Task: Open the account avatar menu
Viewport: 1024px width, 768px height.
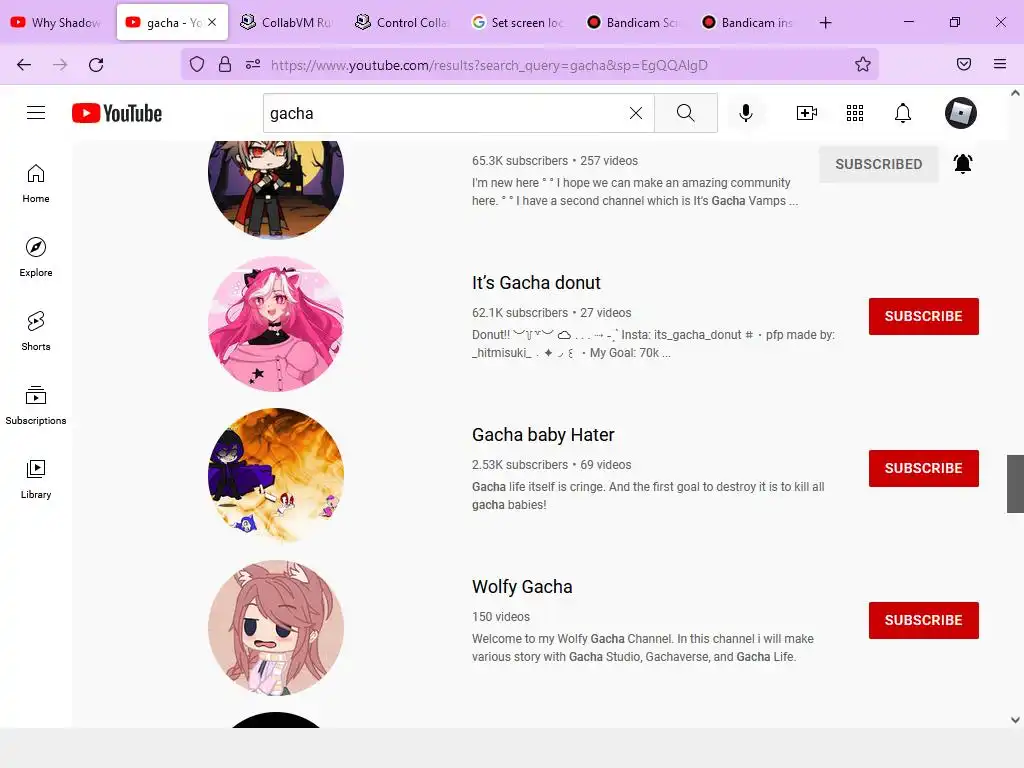Action: pos(961,113)
